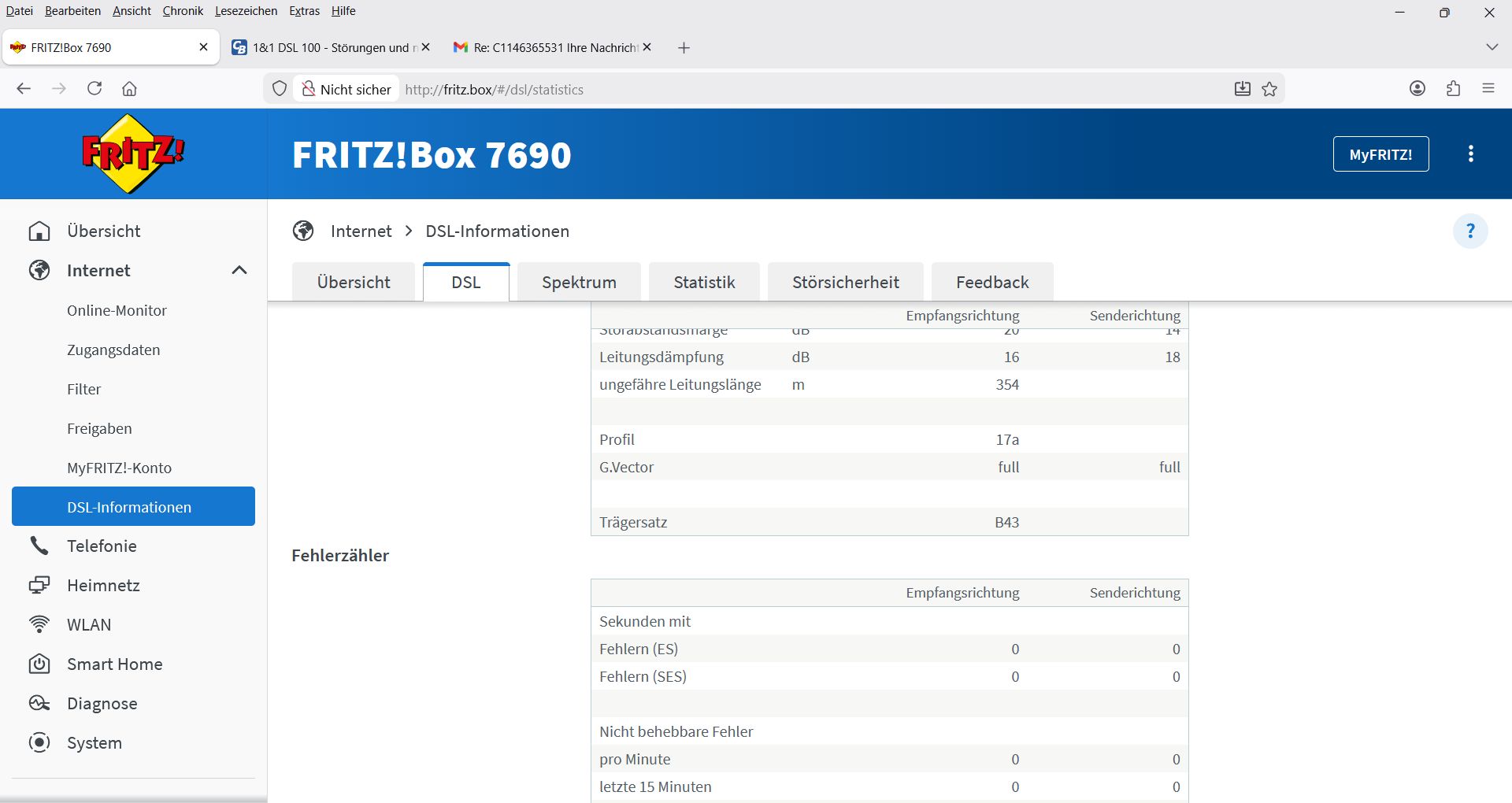Click the MyFRITZ! button
1512x803 pixels.
1380,154
